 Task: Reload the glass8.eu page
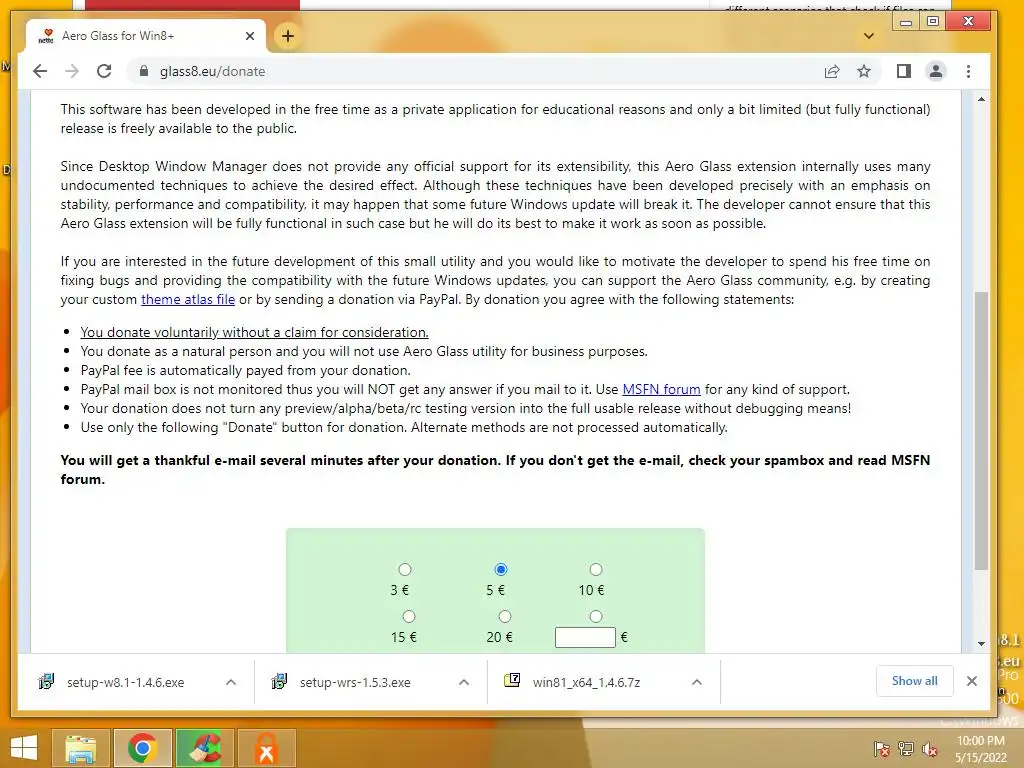tap(104, 71)
